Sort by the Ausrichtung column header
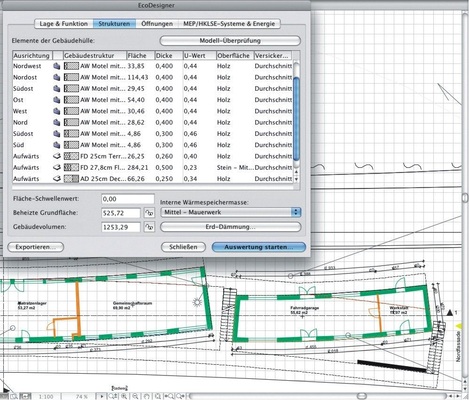This screenshot has width=469, height=400. pos(32,55)
